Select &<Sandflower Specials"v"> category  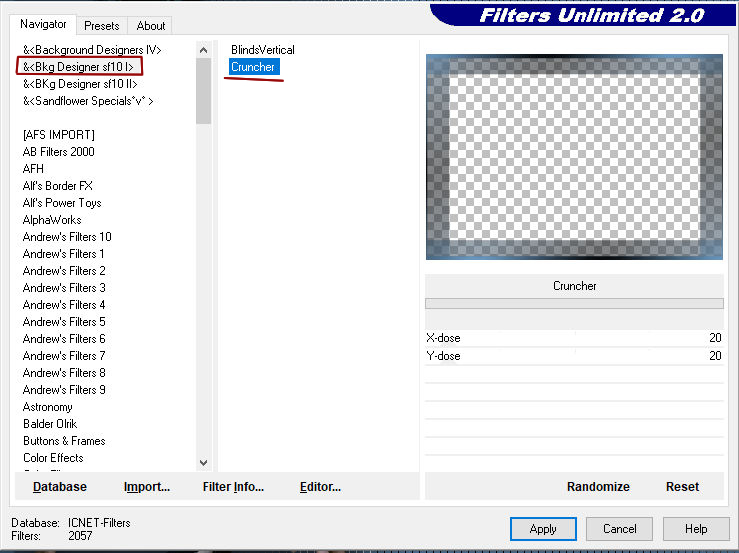(x=88, y=101)
